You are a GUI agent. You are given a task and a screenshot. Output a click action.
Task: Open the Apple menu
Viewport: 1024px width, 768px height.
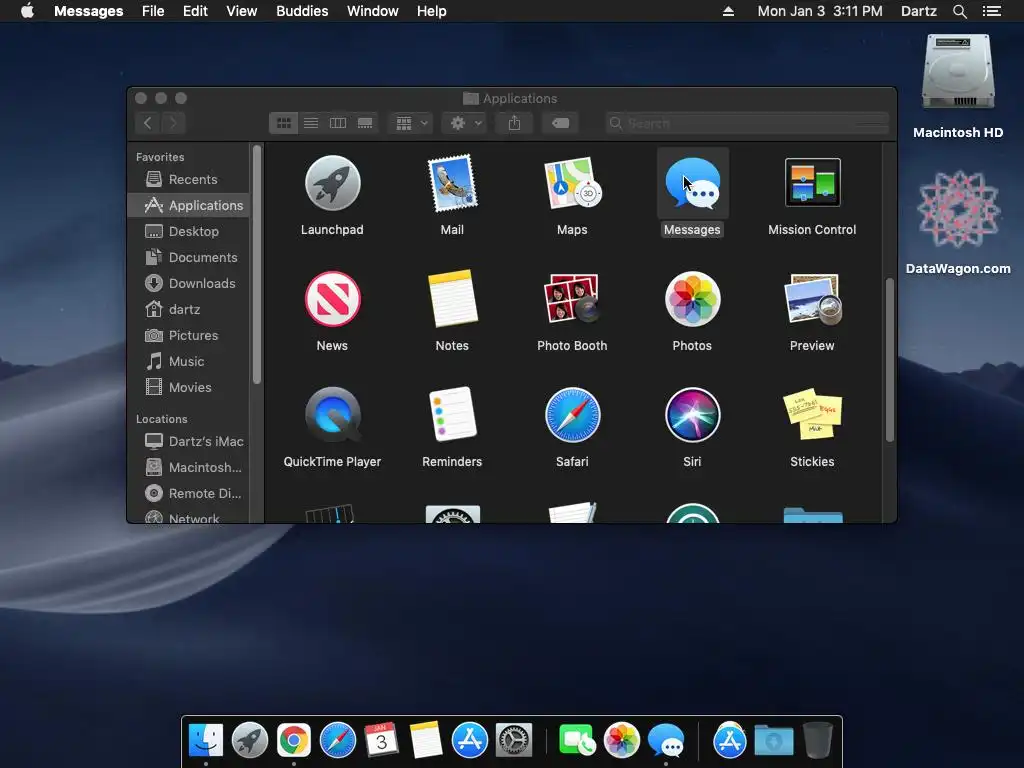click(27, 11)
